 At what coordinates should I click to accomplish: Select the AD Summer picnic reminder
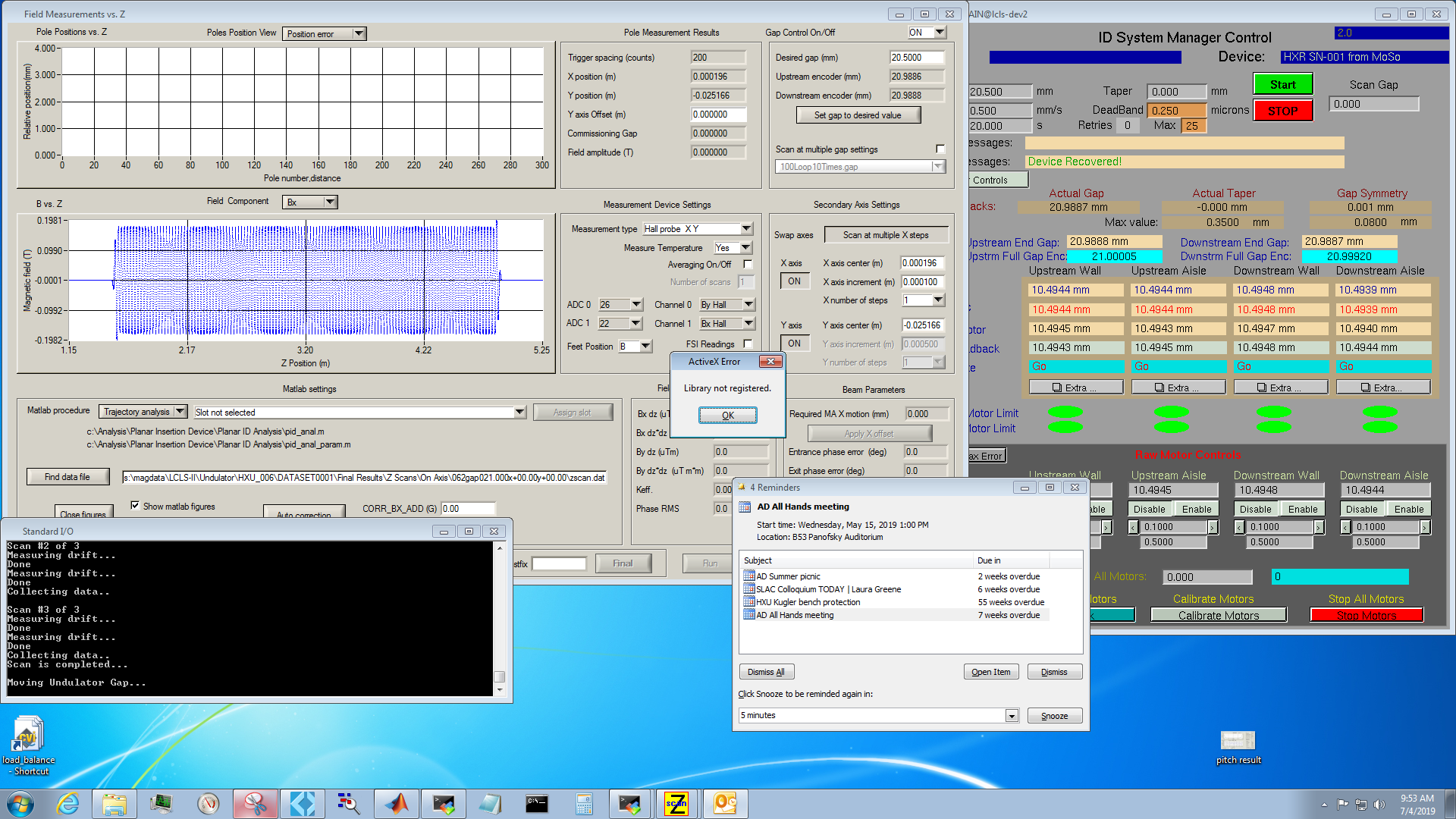point(788,576)
